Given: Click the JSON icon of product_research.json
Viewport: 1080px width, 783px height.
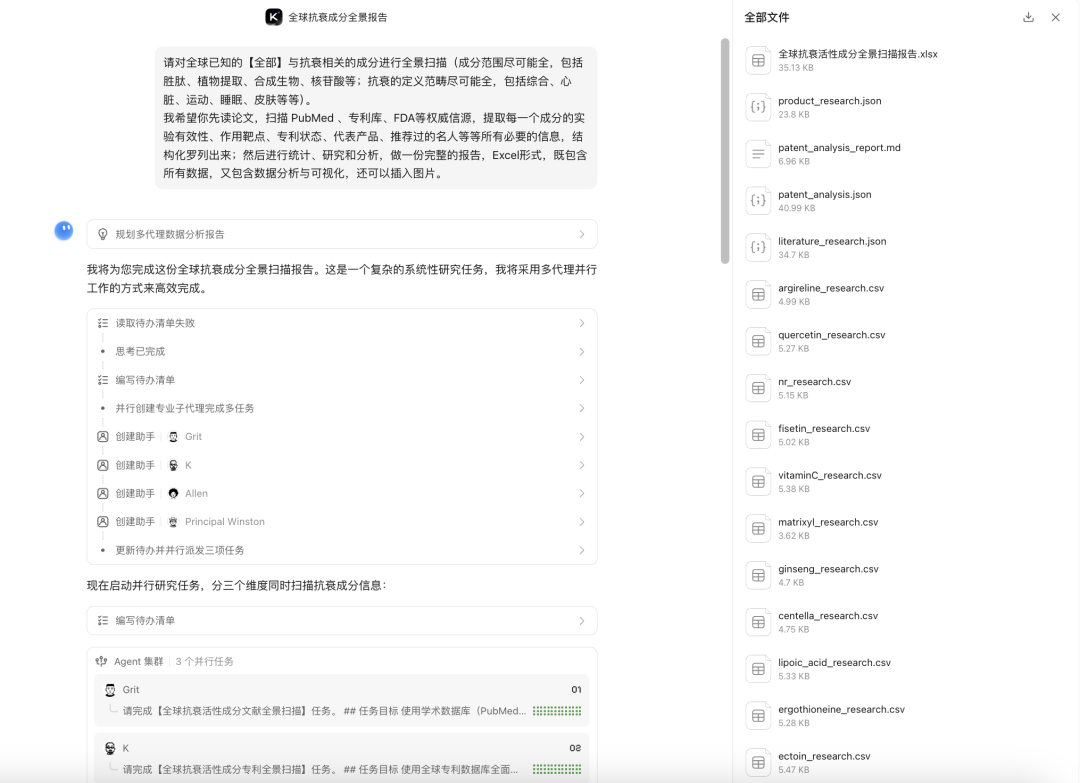Looking at the screenshot, I should (x=758, y=107).
